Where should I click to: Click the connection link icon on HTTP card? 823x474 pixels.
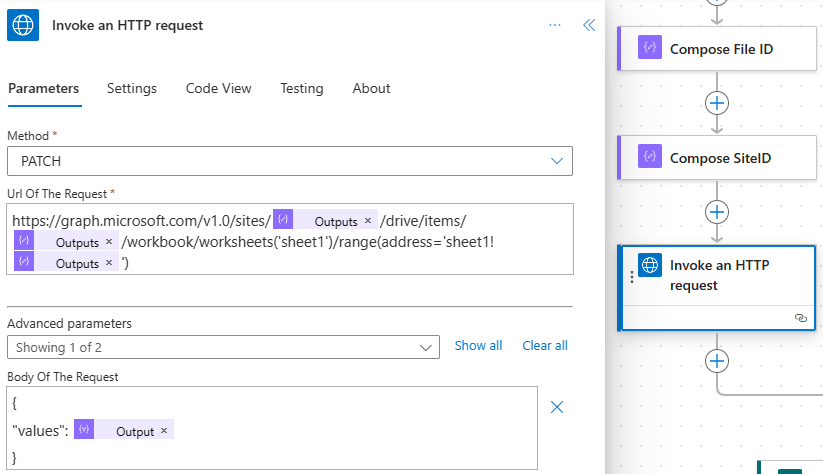800,317
